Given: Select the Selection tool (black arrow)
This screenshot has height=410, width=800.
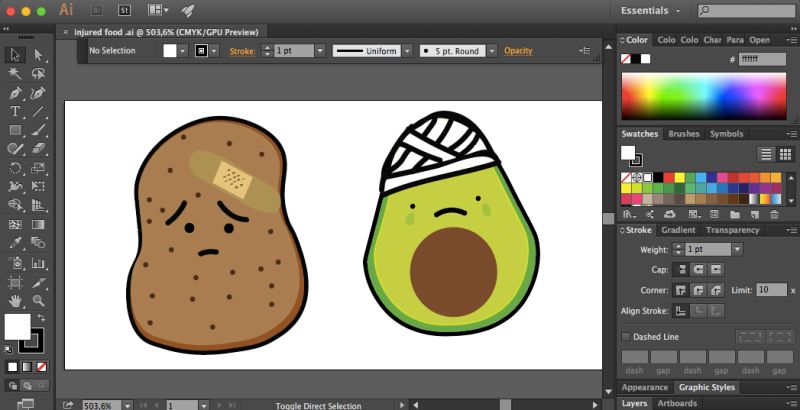Looking at the screenshot, I should [15, 55].
